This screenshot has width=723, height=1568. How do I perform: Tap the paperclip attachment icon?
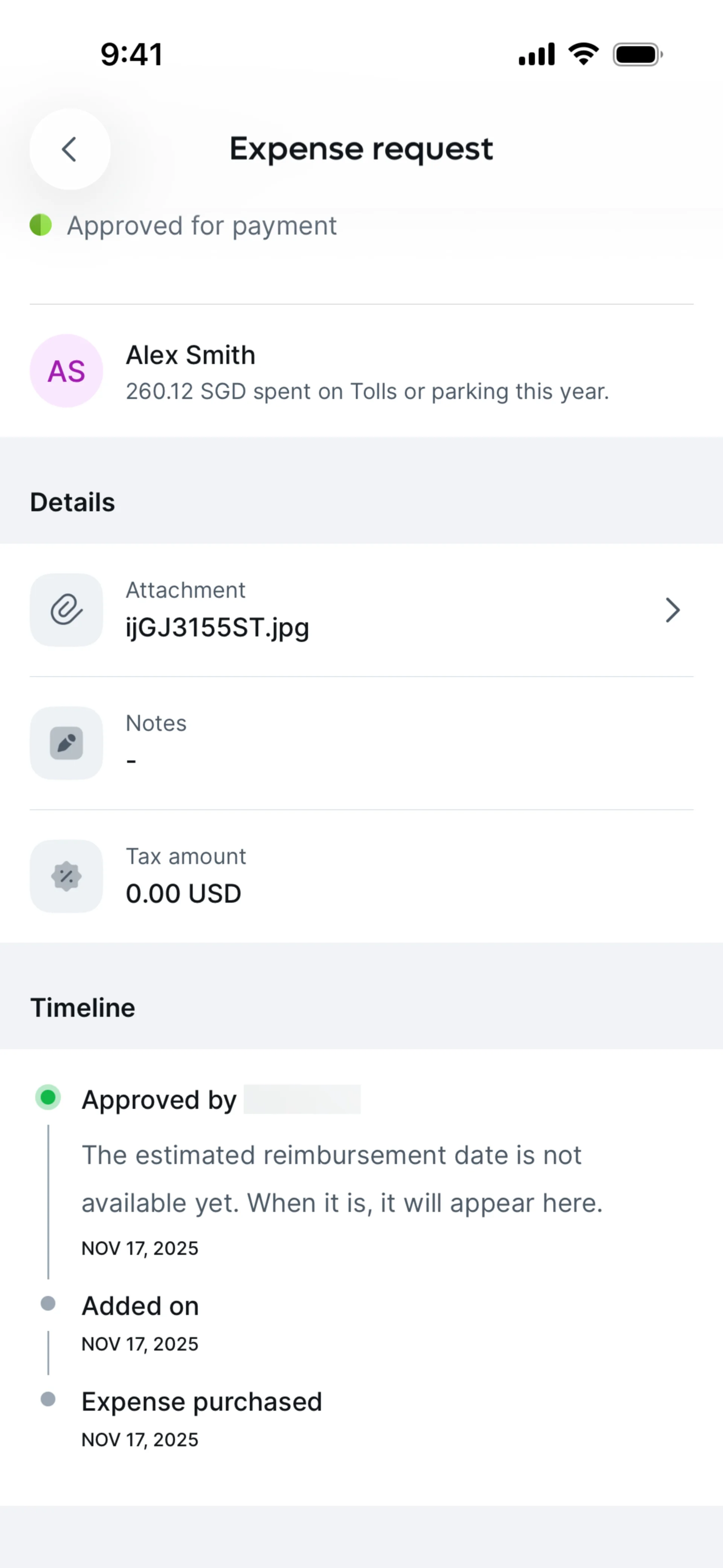66,610
